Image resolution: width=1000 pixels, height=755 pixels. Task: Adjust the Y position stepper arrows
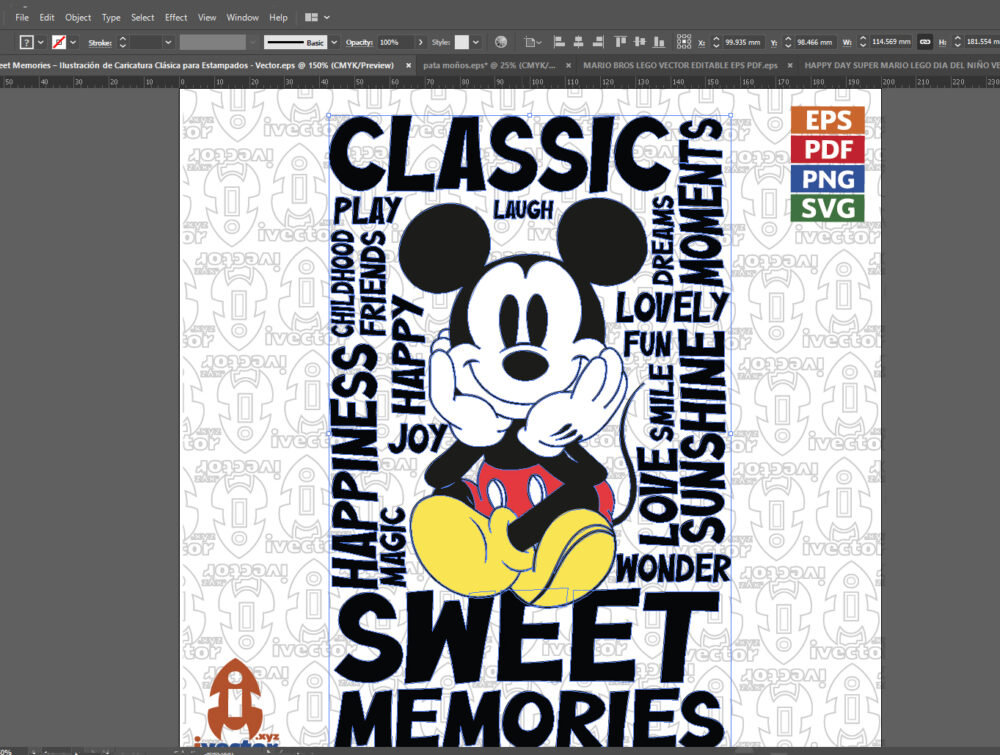point(788,42)
